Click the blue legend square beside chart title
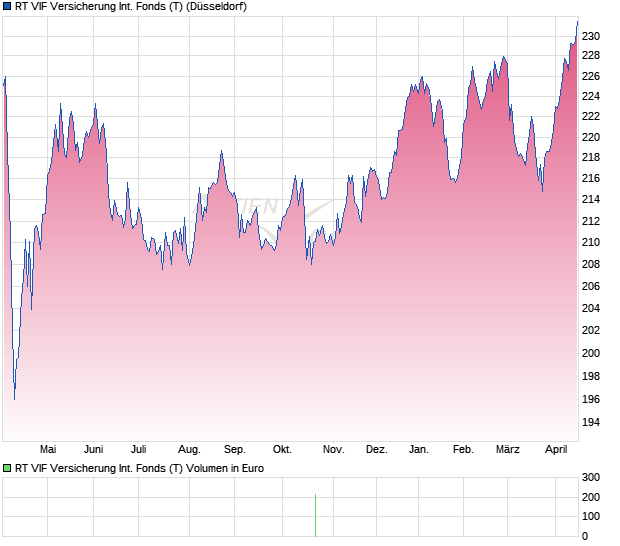This screenshot has height=546, width=620. point(8,7)
